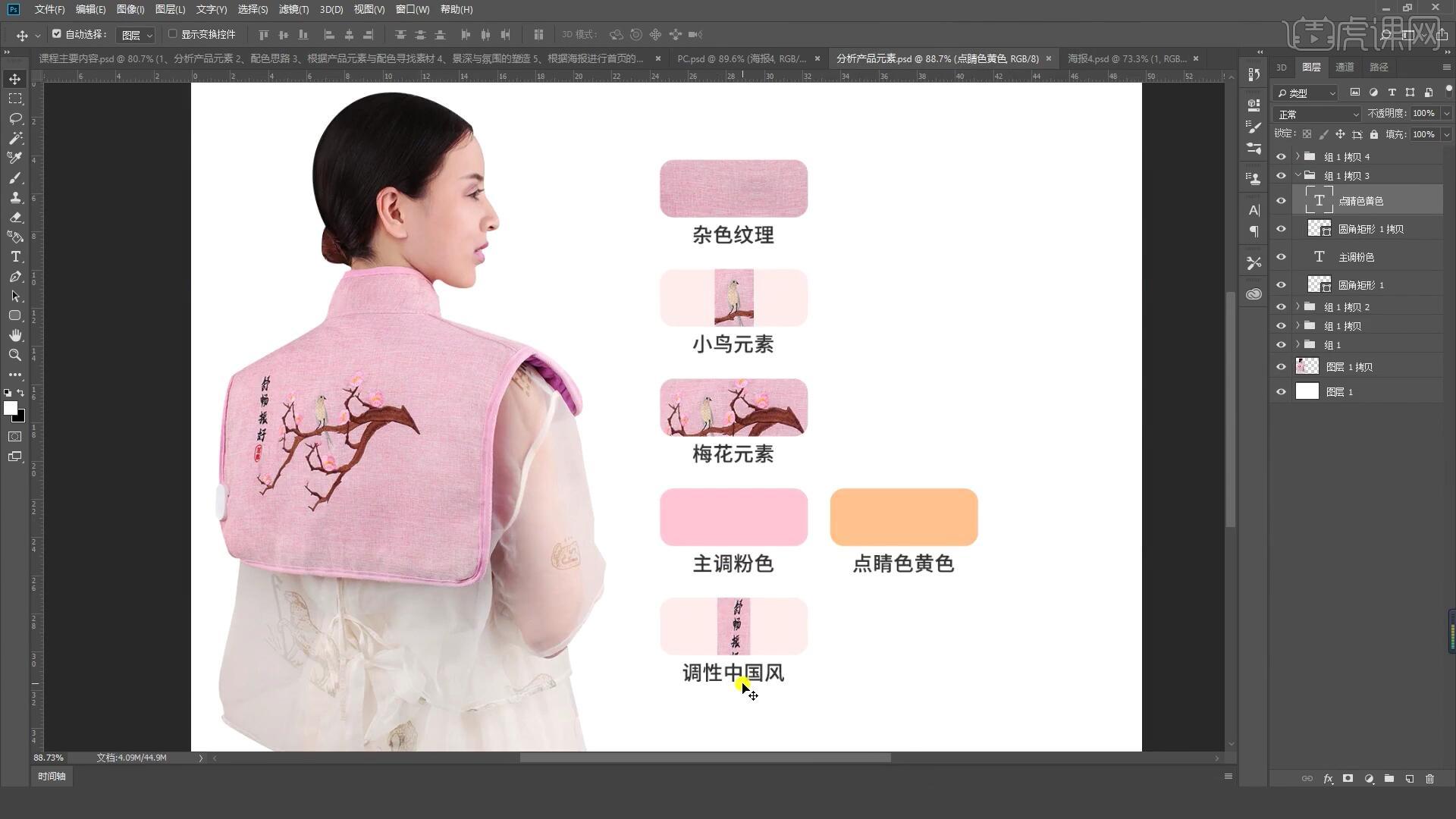1456x819 pixels.
Task: Open the 时间轴 timeline panel
Action: 52,777
